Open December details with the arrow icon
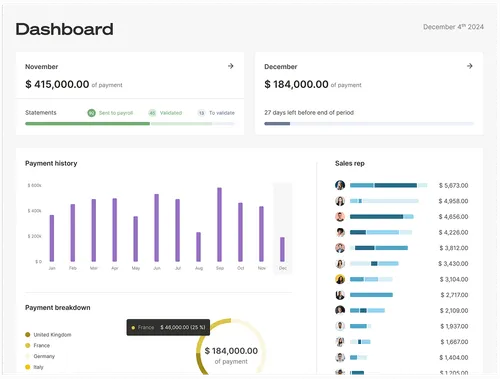Viewport: 500px width, 379px height. pyautogui.click(x=470, y=66)
